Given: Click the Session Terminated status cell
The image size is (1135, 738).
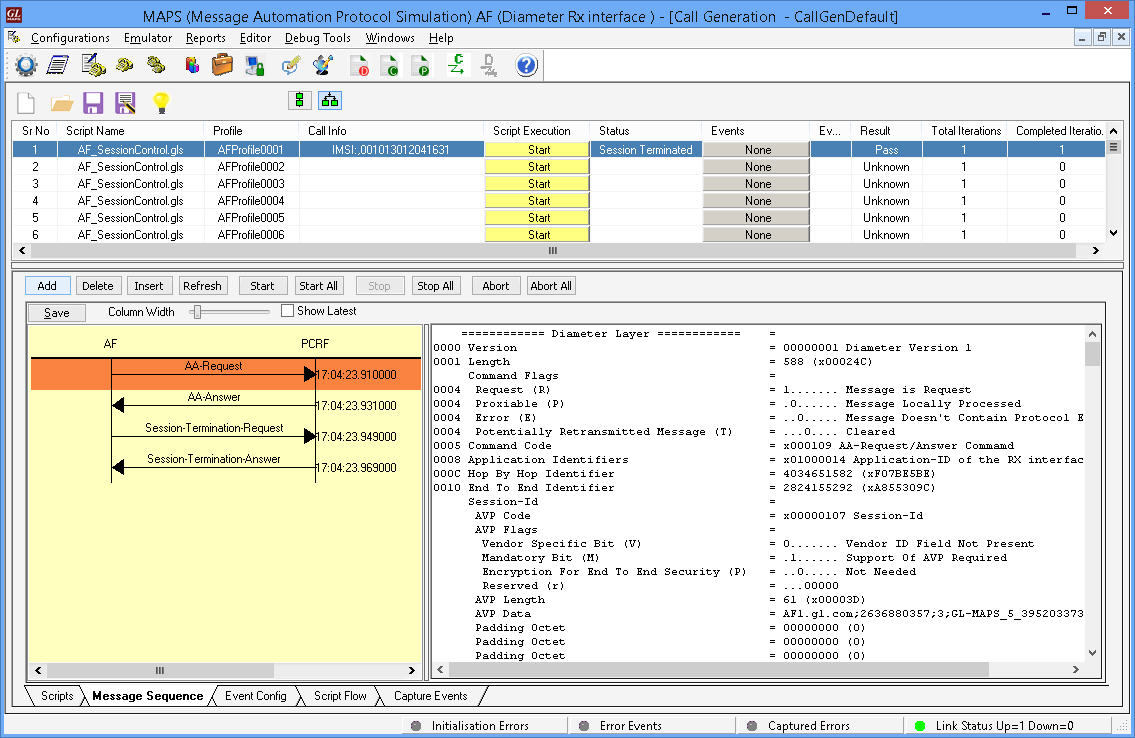Looking at the screenshot, I should [646, 150].
